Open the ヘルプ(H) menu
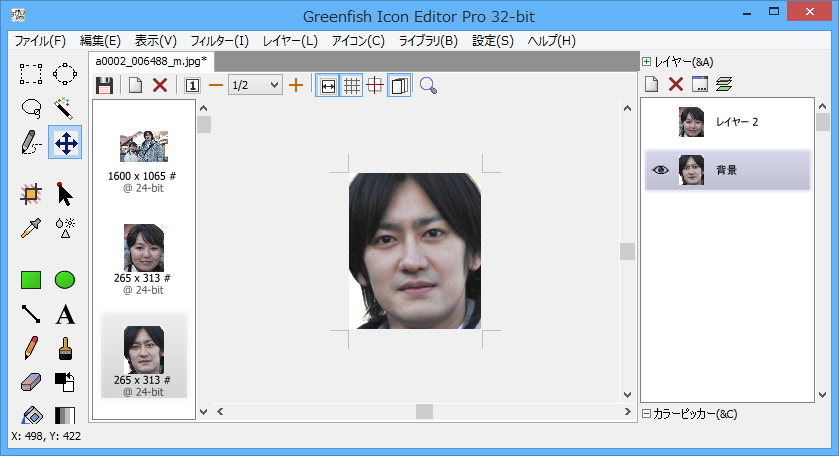Image resolution: width=839 pixels, height=456 pixels. [552, 41]
